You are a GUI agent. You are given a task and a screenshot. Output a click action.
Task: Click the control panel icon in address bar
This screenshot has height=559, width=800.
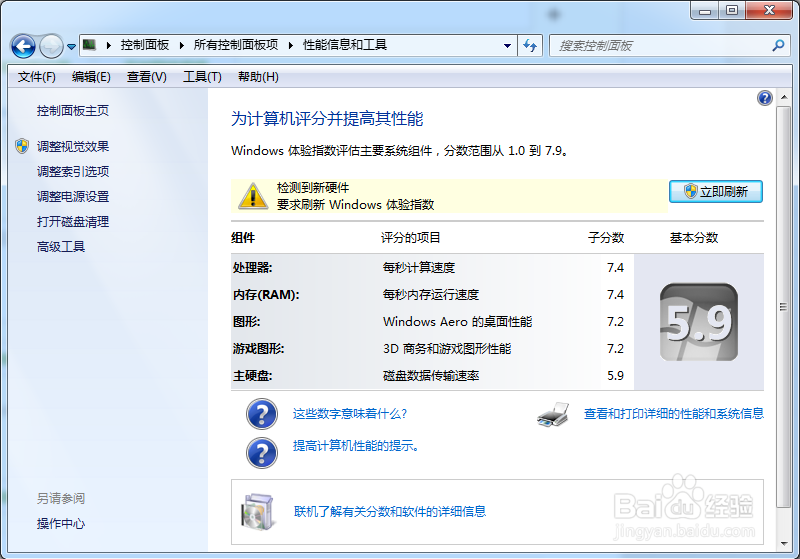click(89, 45)
